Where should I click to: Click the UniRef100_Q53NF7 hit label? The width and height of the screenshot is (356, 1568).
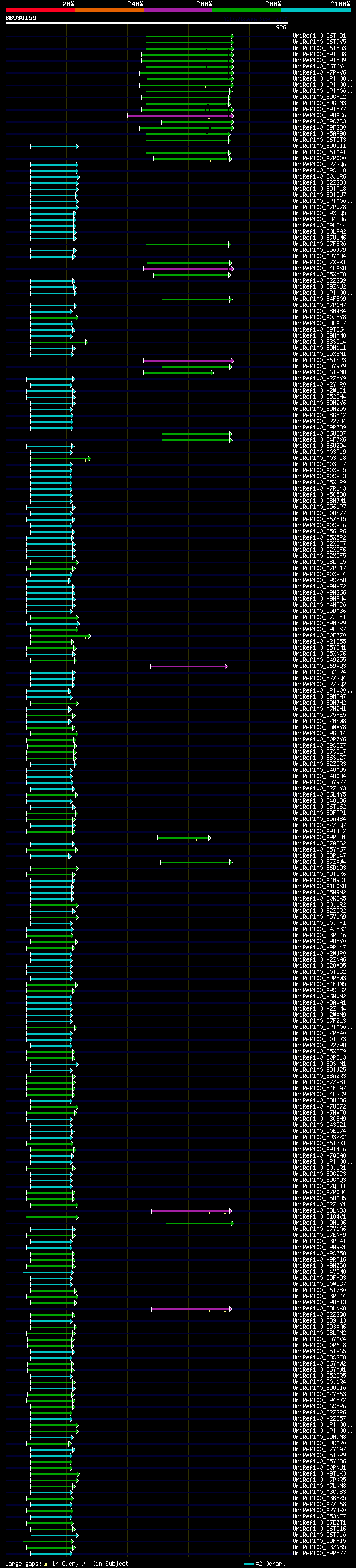point(319,1516)
